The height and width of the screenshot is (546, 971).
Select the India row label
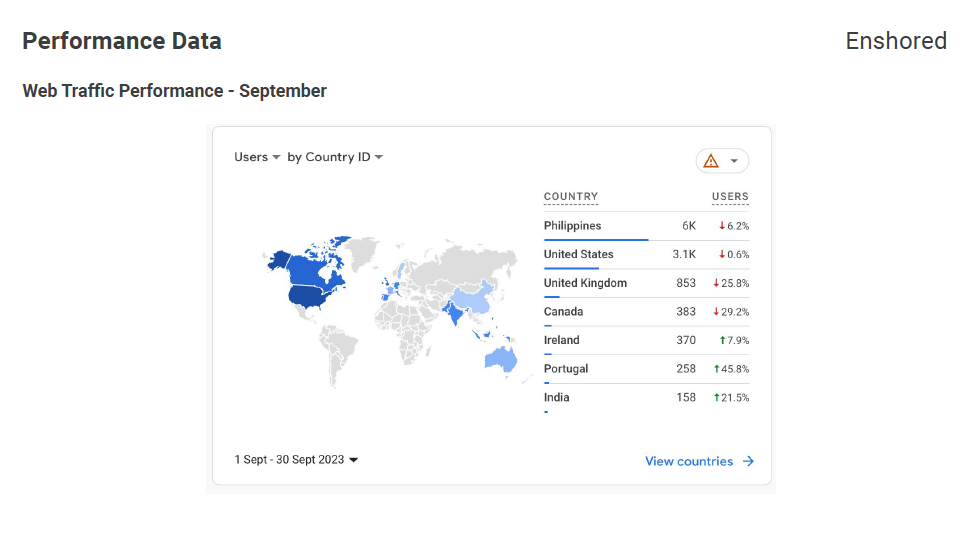coord(556,397)
